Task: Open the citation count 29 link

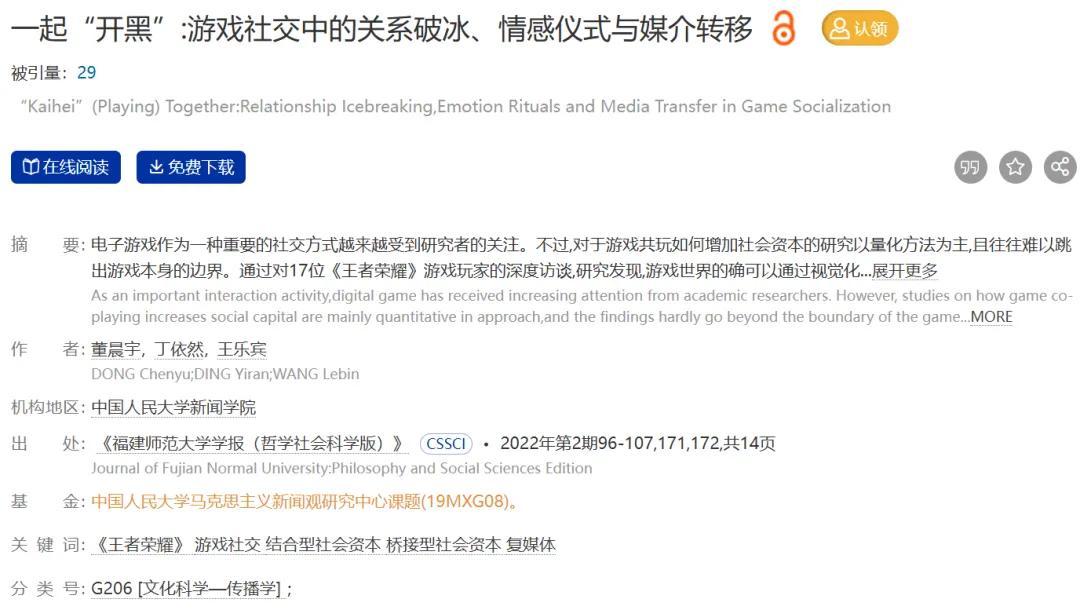Action: tap(87, 73)
